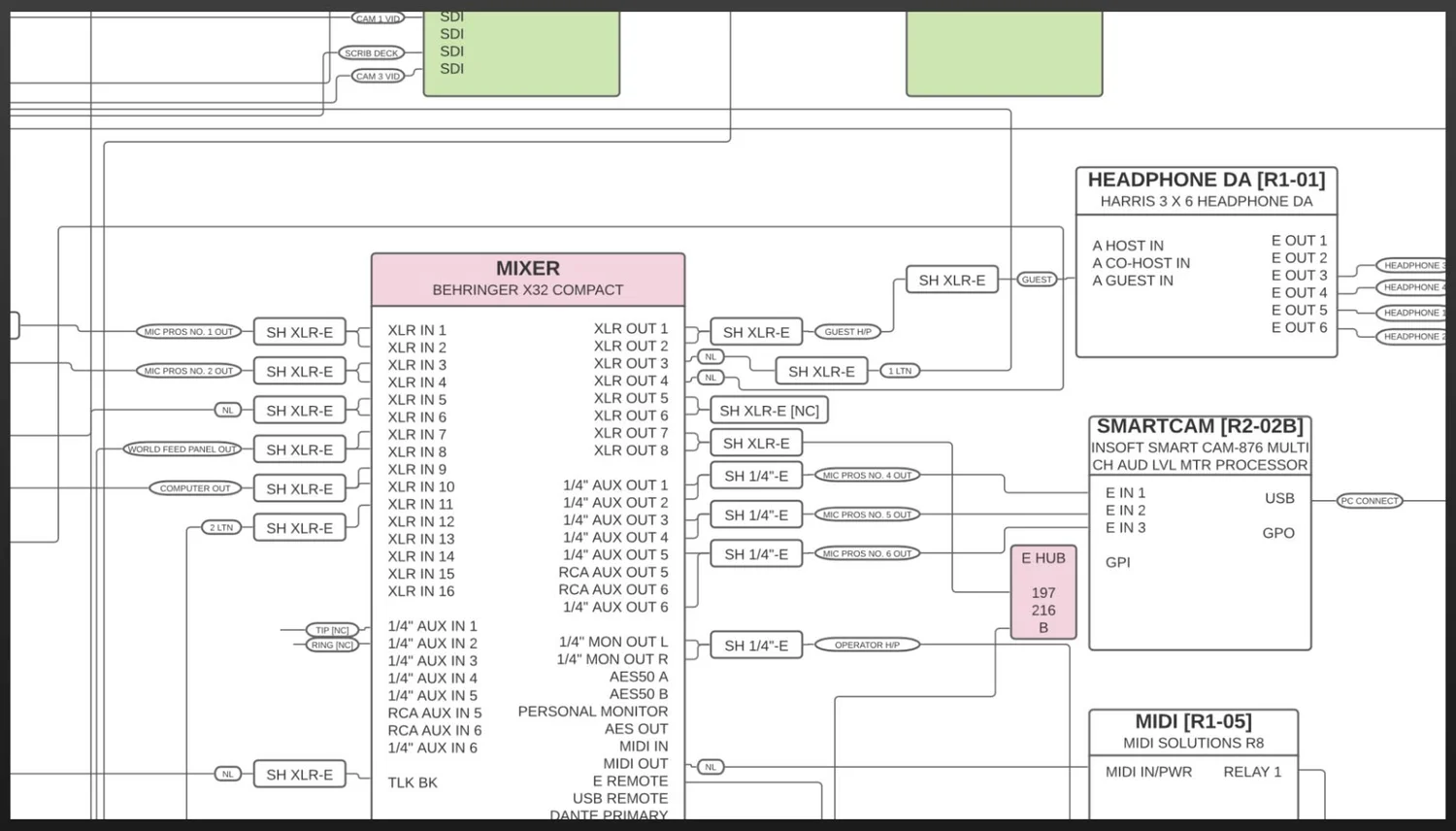
Task: Click the USB REMOTE port text
Action: coord(620,799)
